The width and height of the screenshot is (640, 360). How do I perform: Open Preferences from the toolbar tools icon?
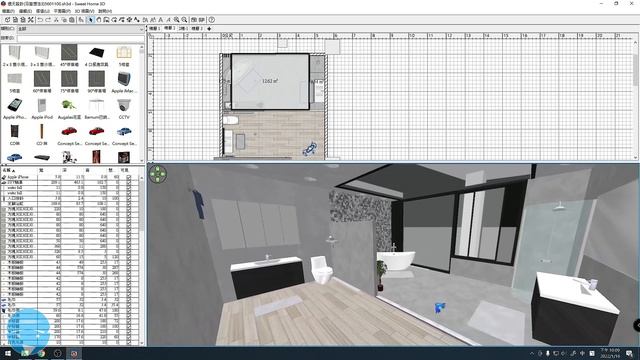31,20
